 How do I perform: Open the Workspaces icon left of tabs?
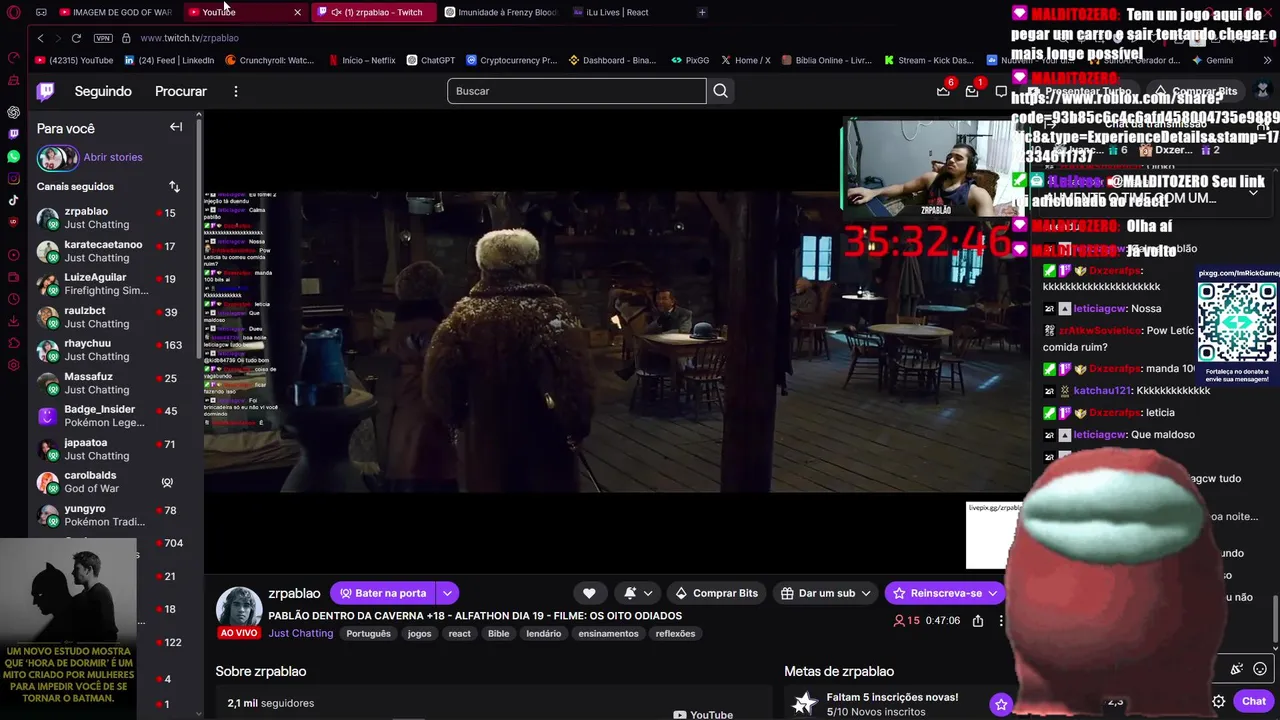41,12
